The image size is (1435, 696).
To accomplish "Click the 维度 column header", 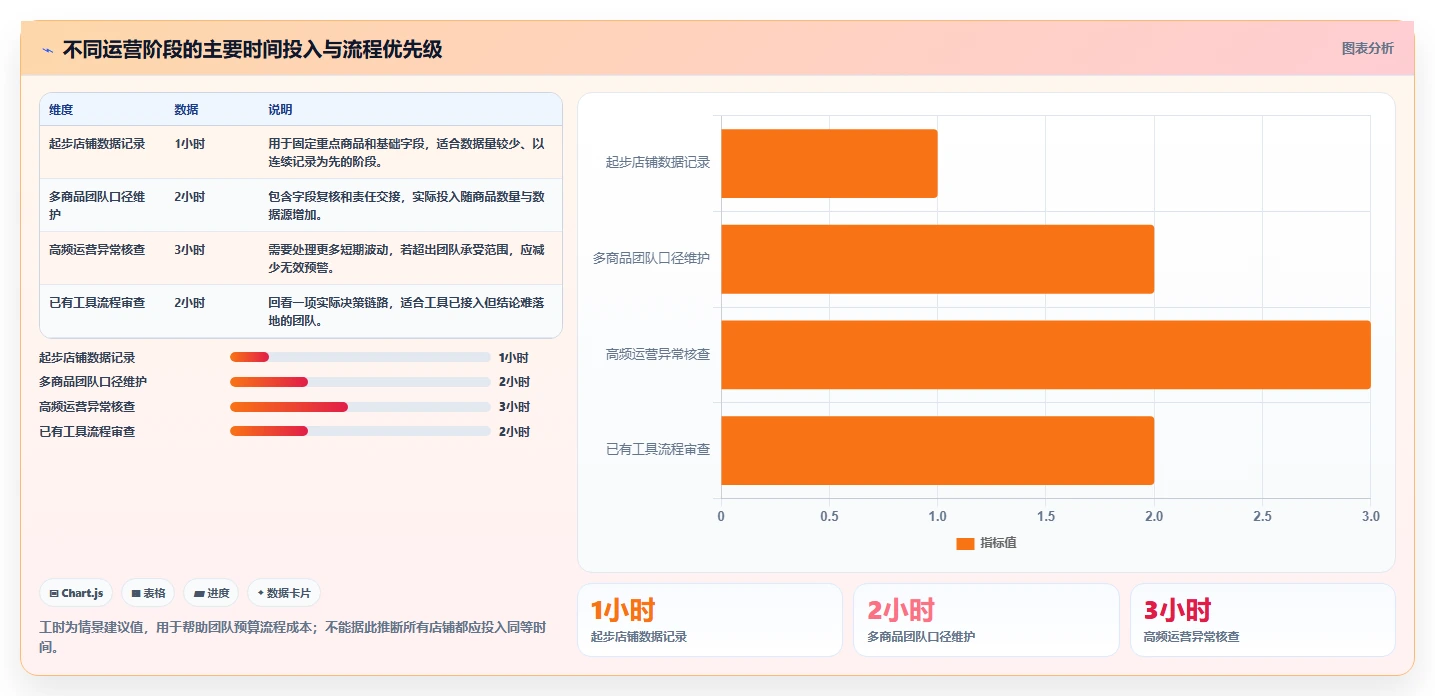I will (x=61, y=110).
